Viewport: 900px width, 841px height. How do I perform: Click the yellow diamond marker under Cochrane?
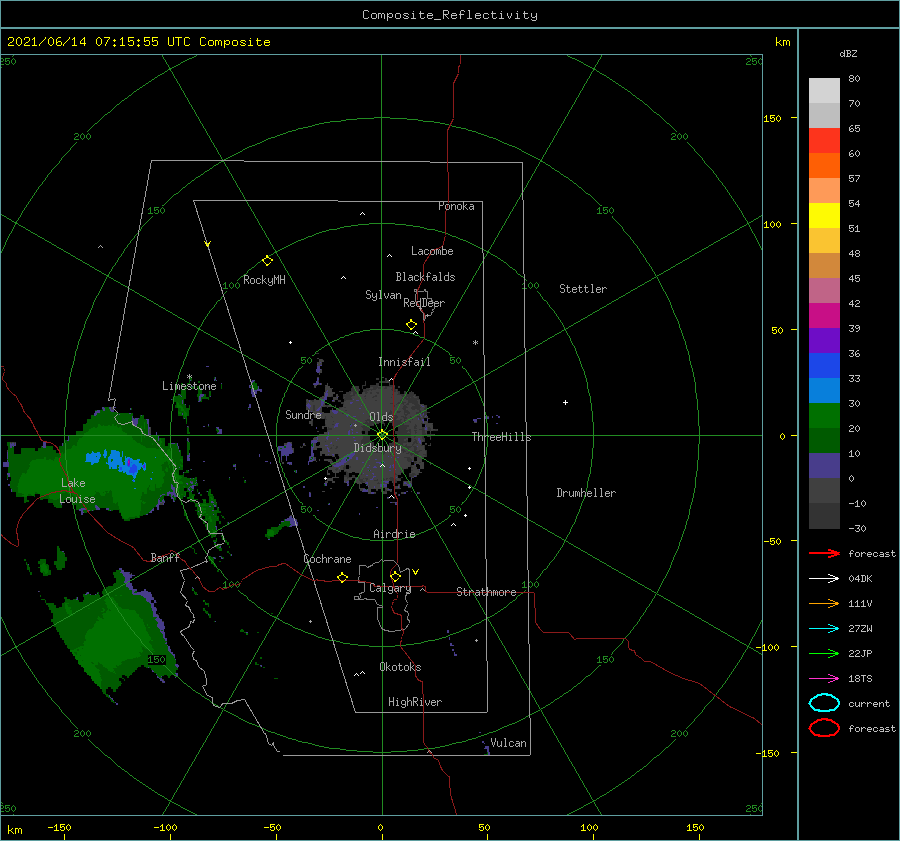343,578
